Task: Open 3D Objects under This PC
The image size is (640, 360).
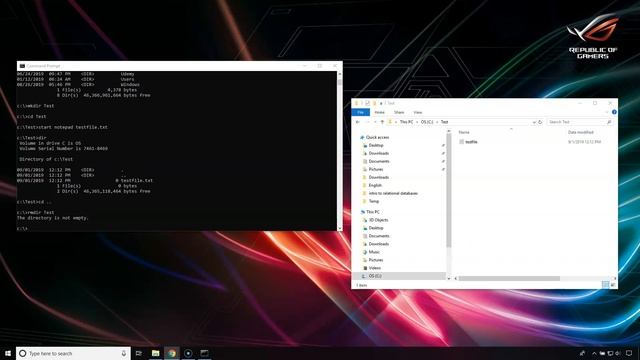Action: pos(378,220)
